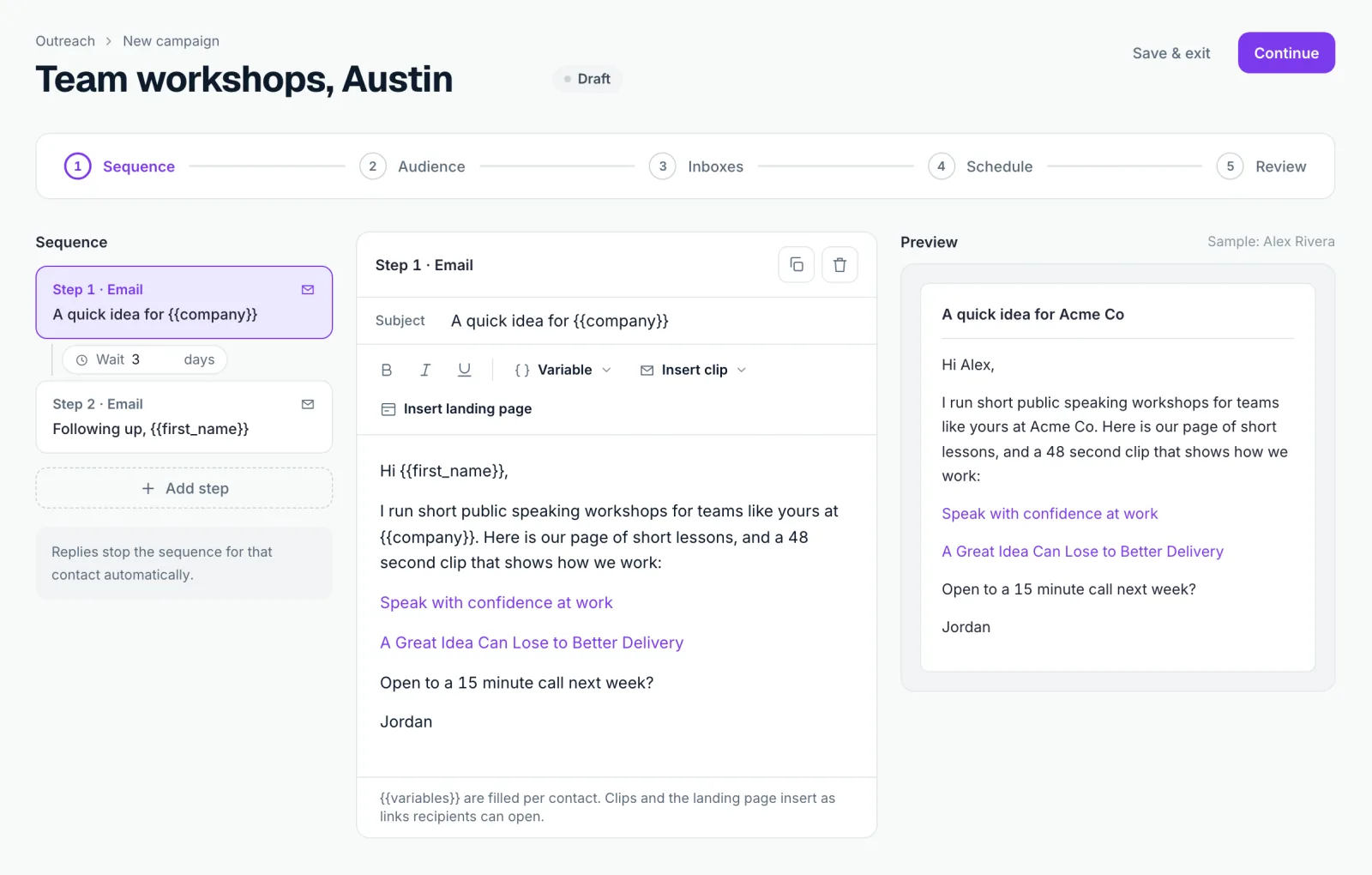
Task: Click the envelope icon on Step 2 card
Action: 308,404
